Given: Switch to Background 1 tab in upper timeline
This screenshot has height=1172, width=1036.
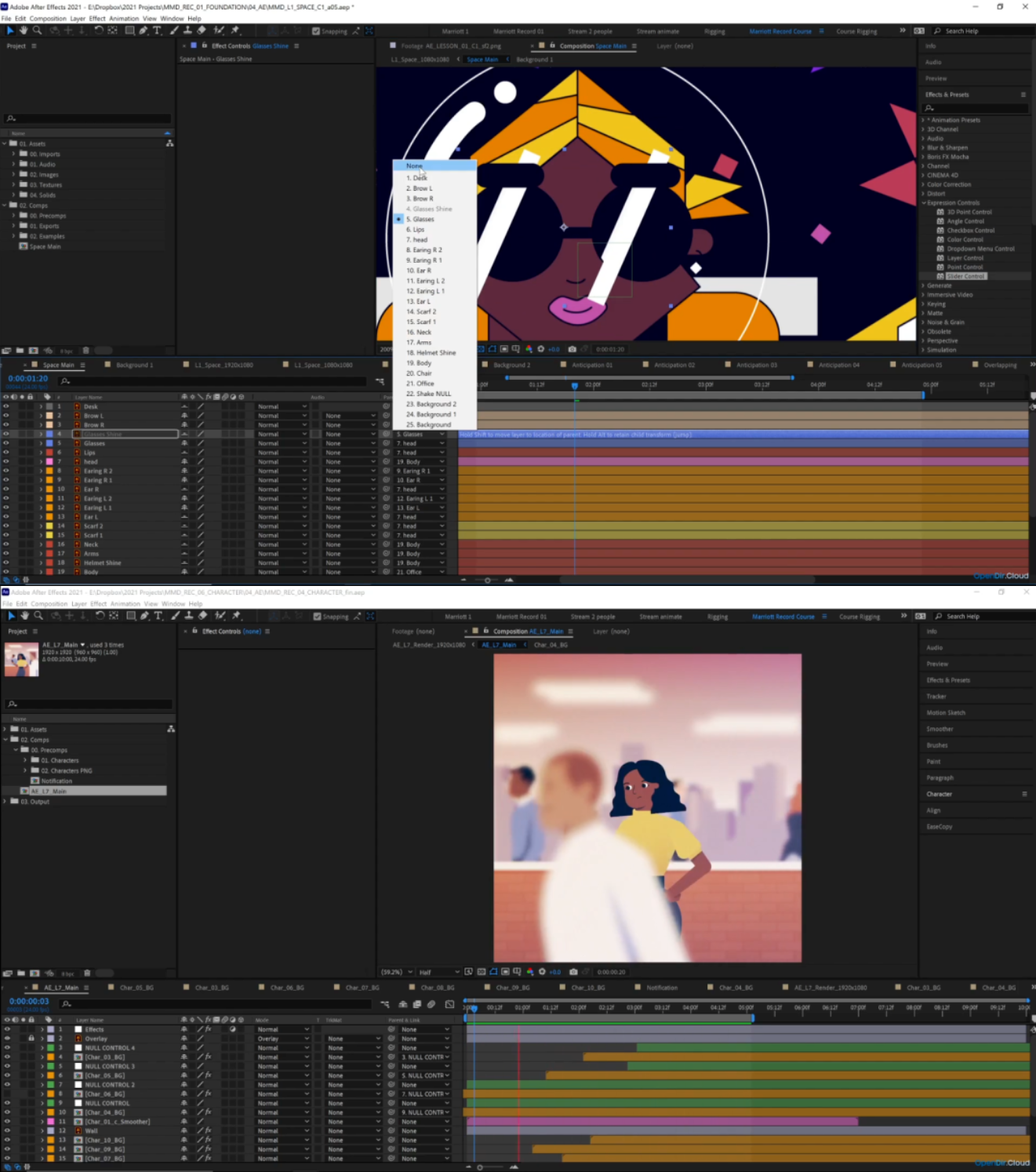Looking at the screenshot, I should point(134,365).
